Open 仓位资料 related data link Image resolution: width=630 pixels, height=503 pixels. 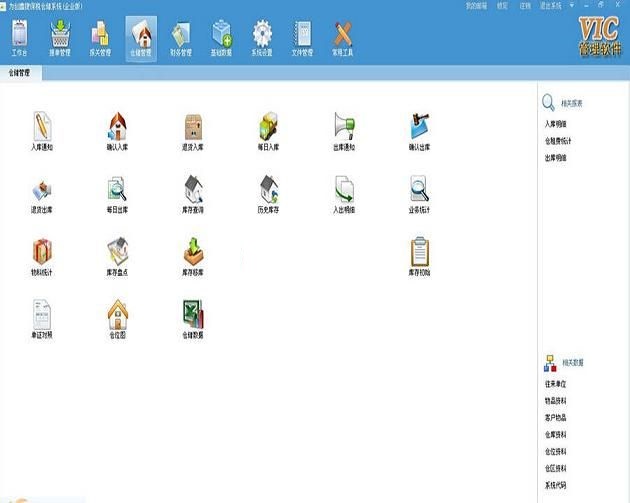(x=556, y=452)
